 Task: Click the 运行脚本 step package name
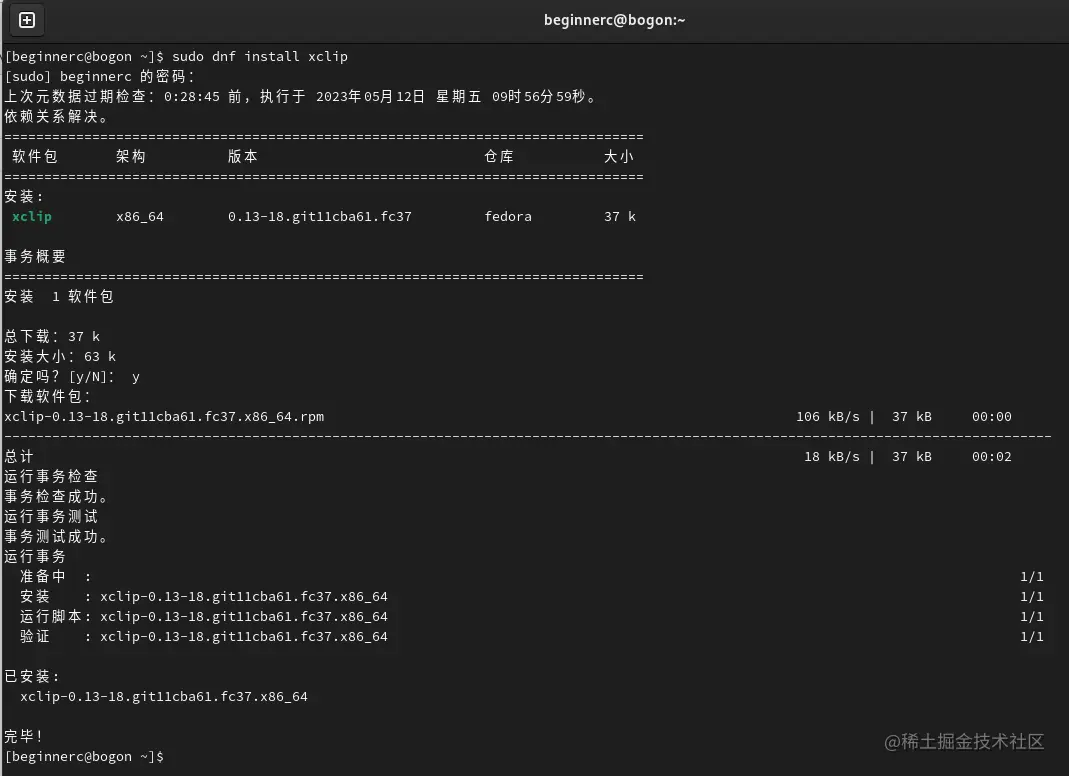[244, 617]
